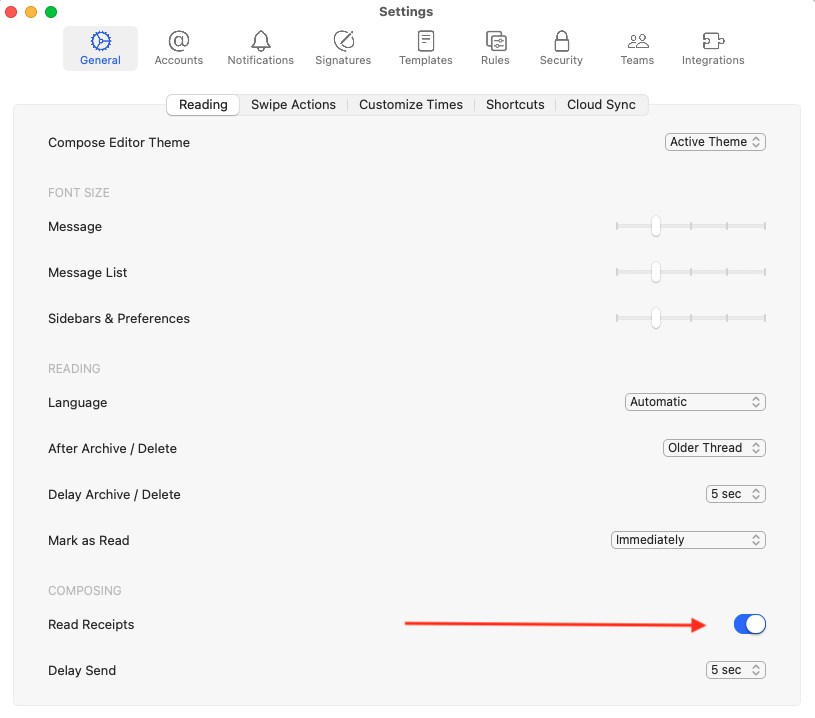Minimize the Settings window
Viewport: 815px width, 718px height.
click(31, 11)
